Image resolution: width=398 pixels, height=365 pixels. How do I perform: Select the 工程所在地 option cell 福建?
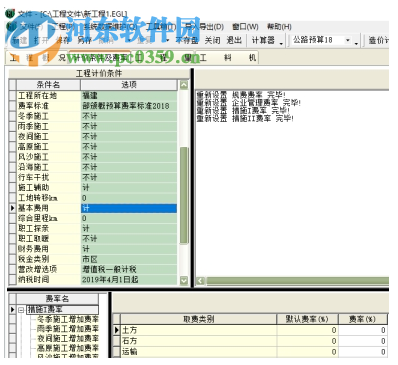[129, 96]
